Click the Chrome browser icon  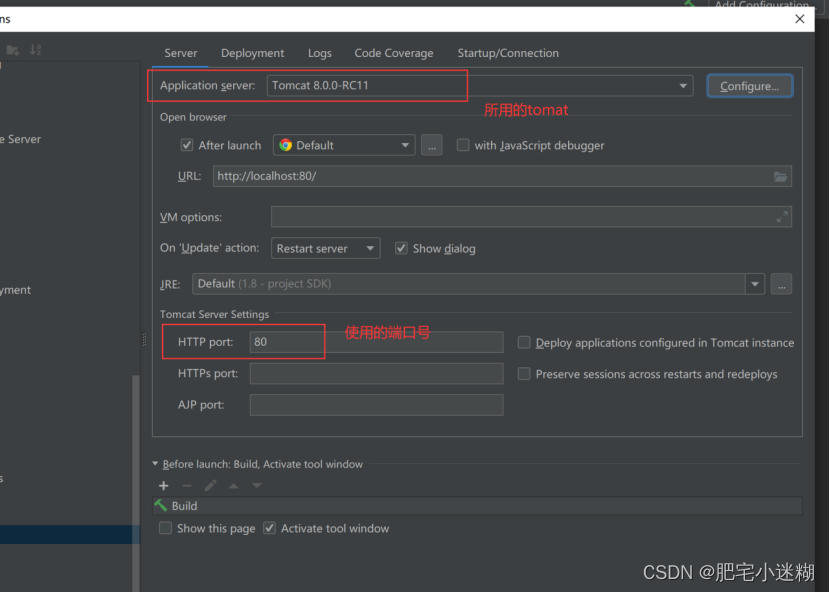pyautogui.click(x=286, y=145)
